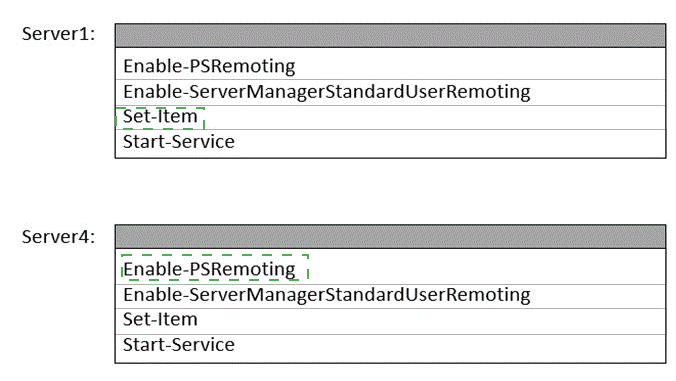Click the Server4: label
Viewport: 676px width, 381px height.
click(59, 237)
